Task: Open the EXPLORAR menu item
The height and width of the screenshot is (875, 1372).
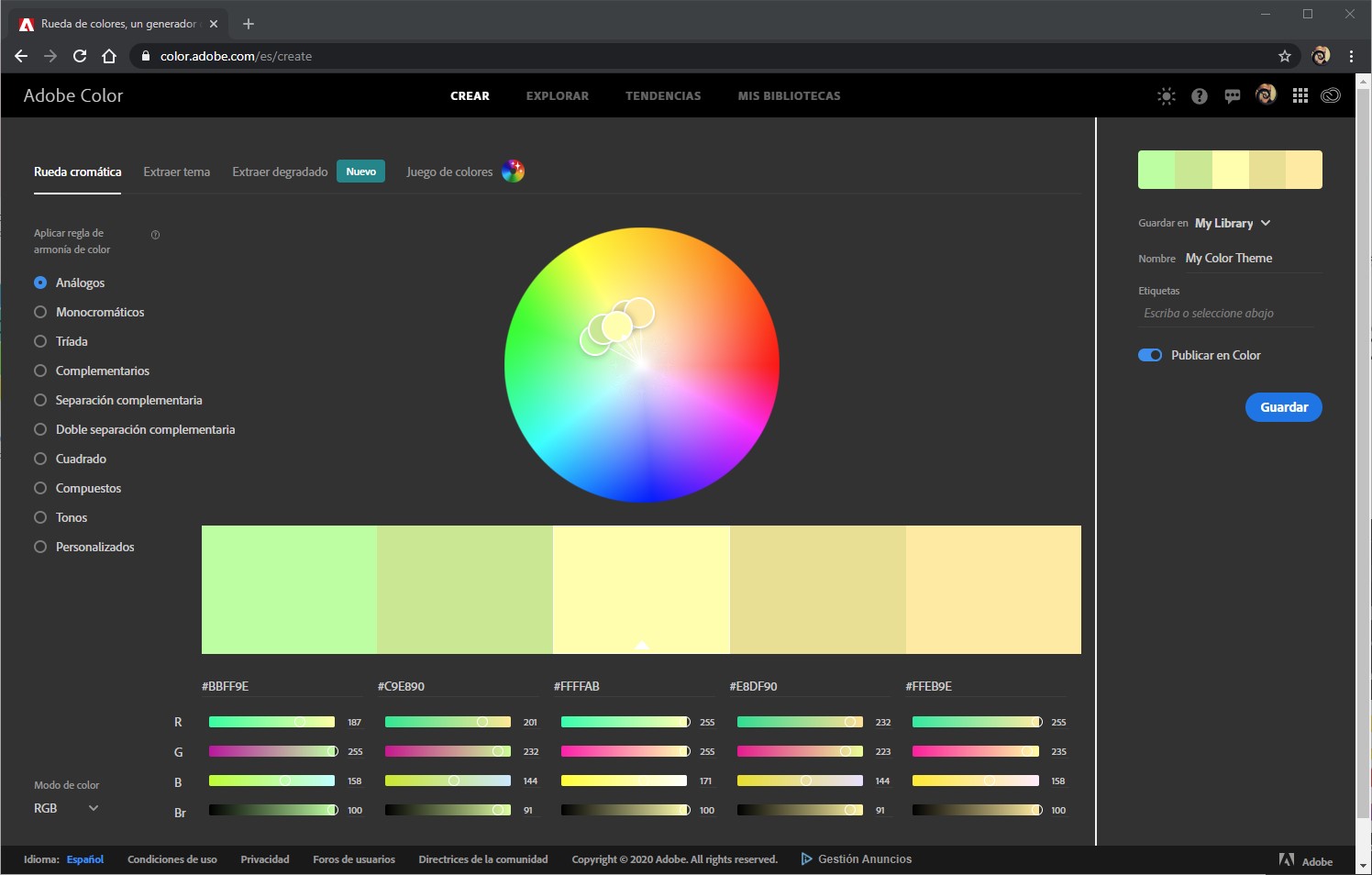Action: tap(558, 95)
